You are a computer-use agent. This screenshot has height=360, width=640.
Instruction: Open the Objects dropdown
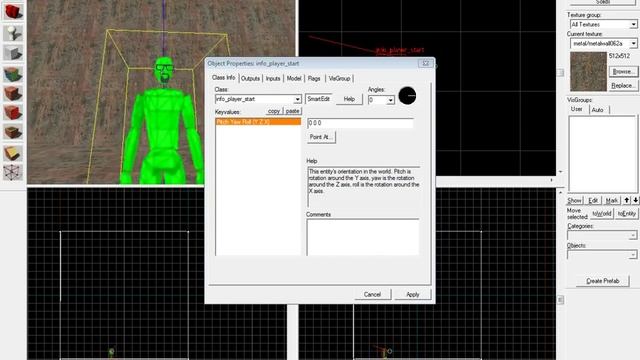pyautogui.click(x=633, y=255)
